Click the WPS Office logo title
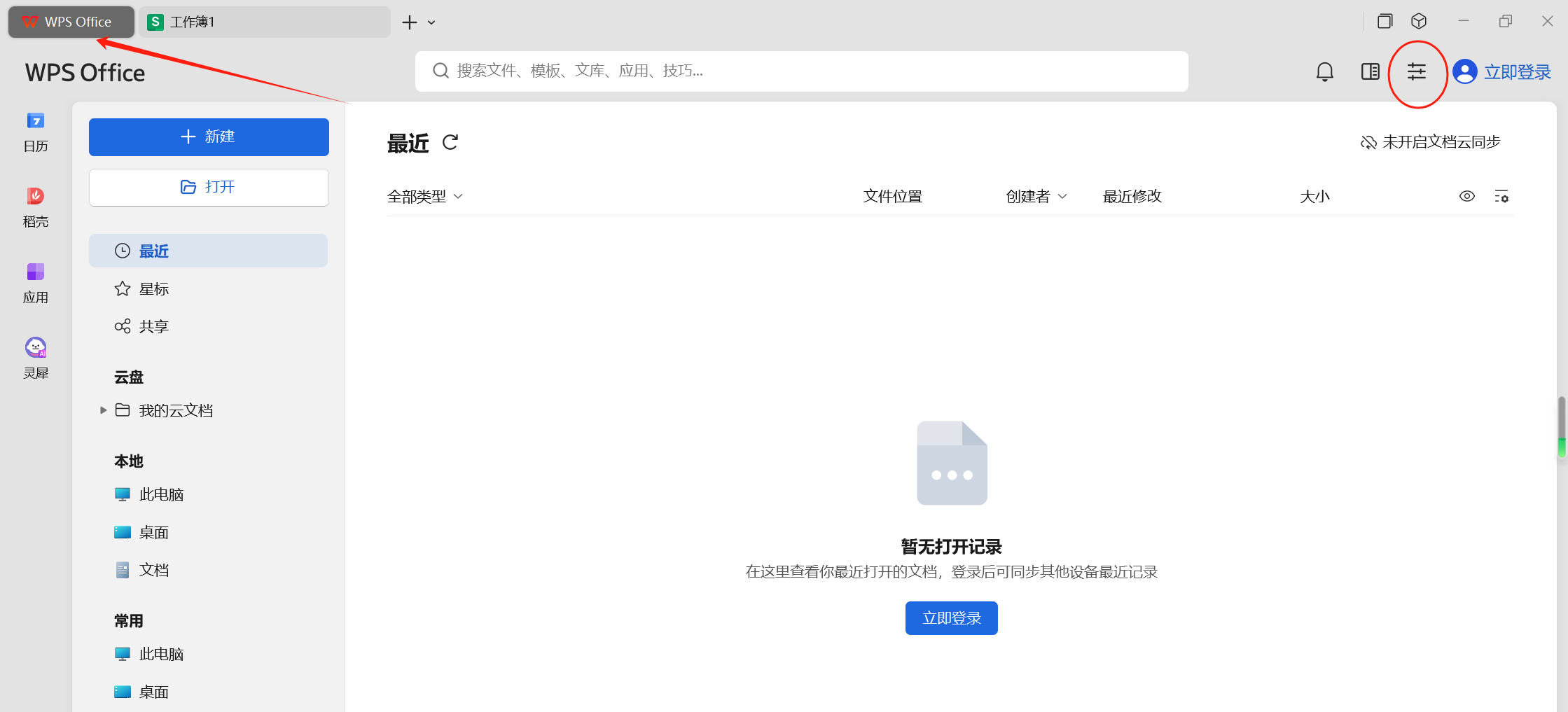The image size is (1568, 712). coord(85,73)
